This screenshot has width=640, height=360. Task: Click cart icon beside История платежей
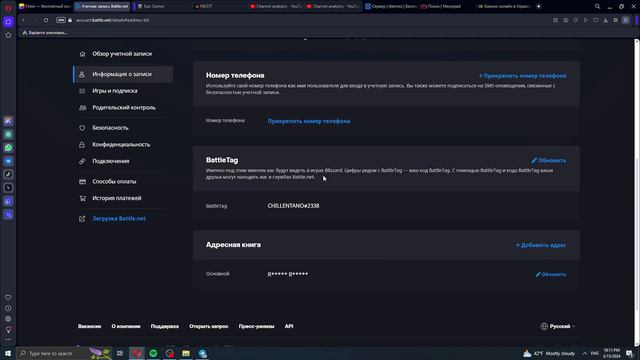click(x=82, y=198)
